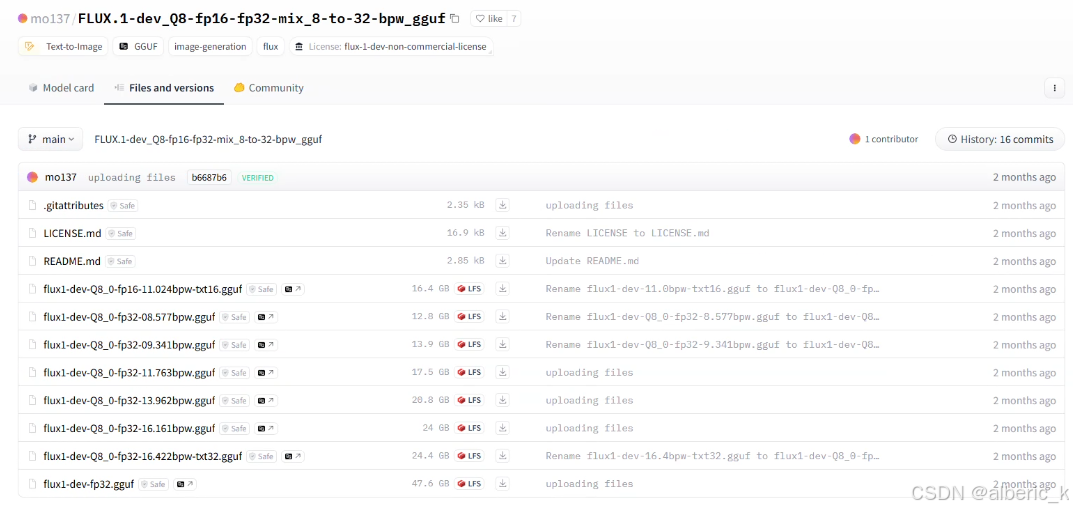Switch to the Files and versions tab
Image resolution: width=1073 pixels, height=510 pixels.
(x=164, y=88)
